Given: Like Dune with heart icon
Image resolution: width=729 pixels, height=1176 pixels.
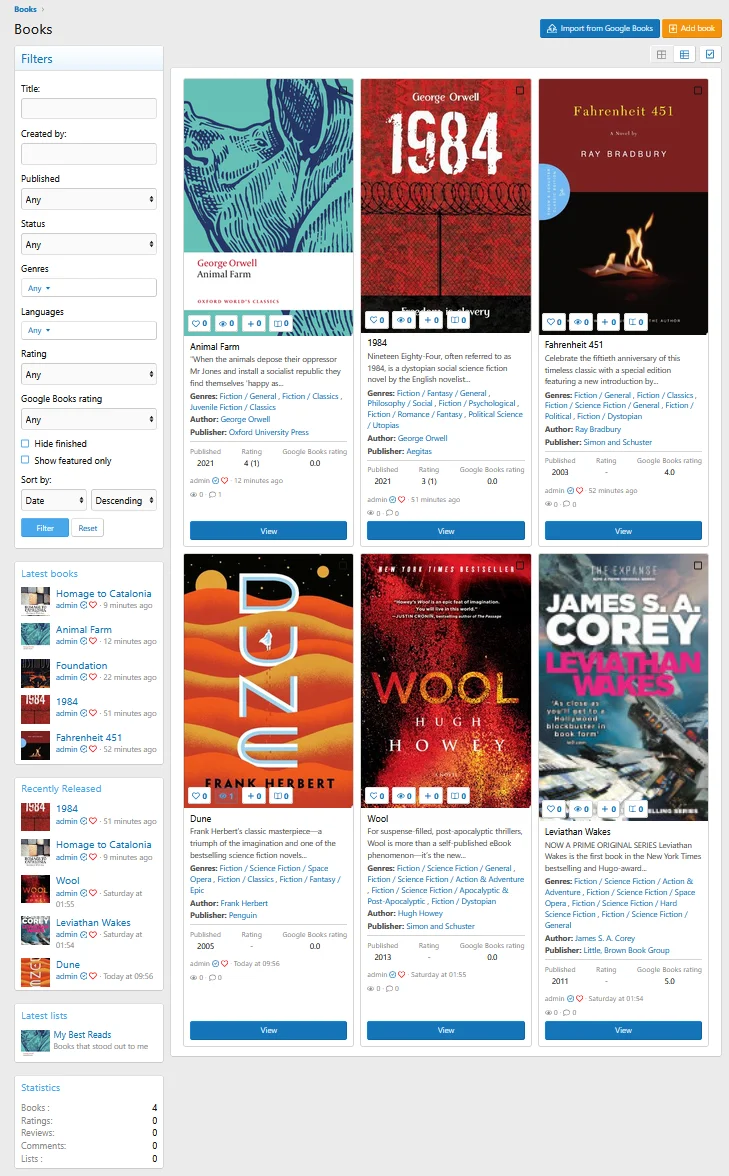Looking at the screenshot, I should 199,796.
